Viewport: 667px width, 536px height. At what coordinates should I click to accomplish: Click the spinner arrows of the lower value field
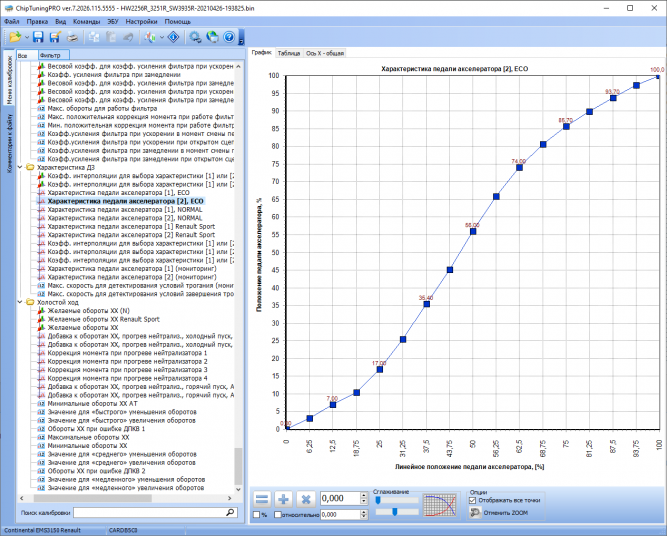click(x=364, y=515)
